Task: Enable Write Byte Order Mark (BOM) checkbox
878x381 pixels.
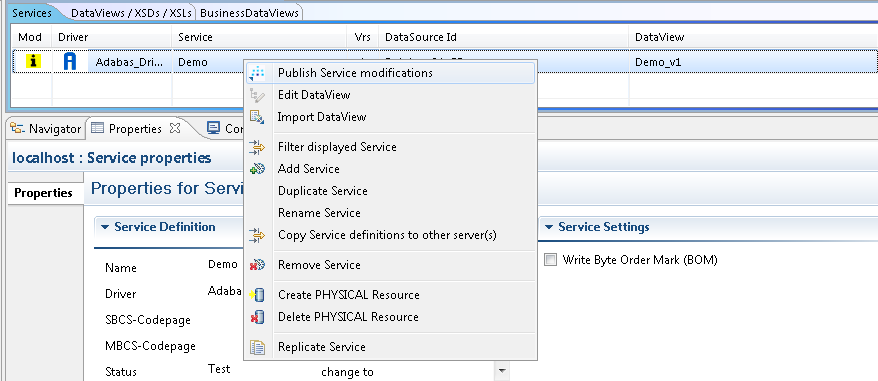Action: pos(551,260)
